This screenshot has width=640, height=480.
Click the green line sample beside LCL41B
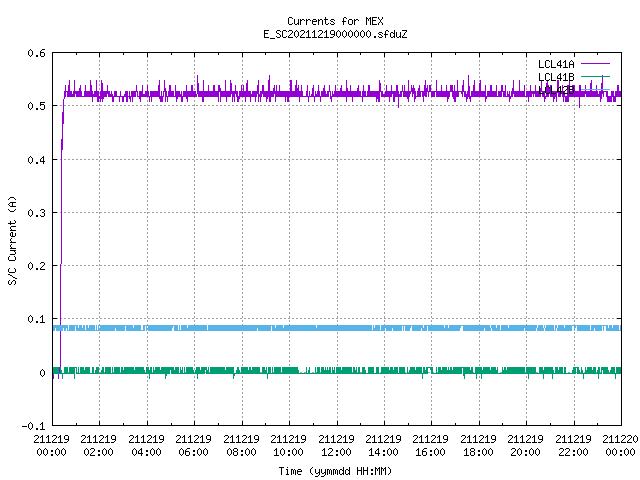point(595,76)
